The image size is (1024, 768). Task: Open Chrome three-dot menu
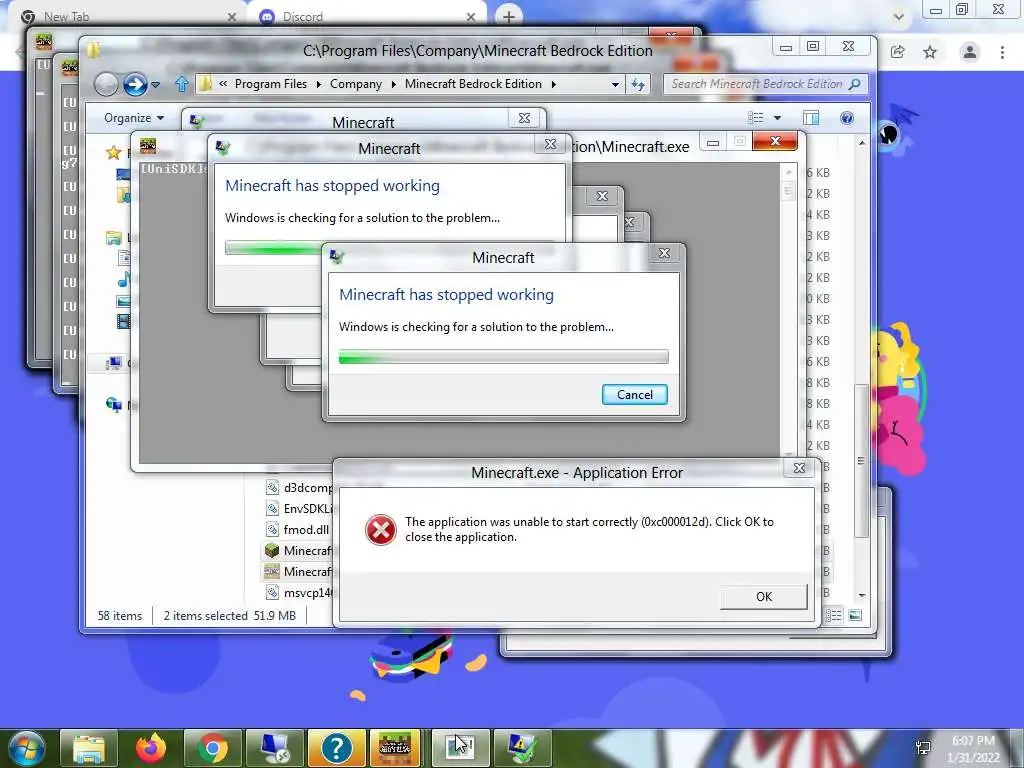click(1002, 52)
